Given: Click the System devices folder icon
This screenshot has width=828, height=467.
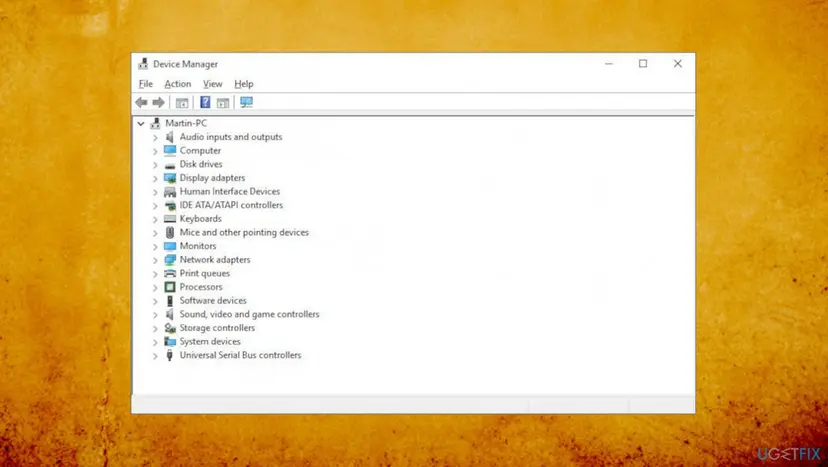Looking at the screenshot, I should 170,342.
